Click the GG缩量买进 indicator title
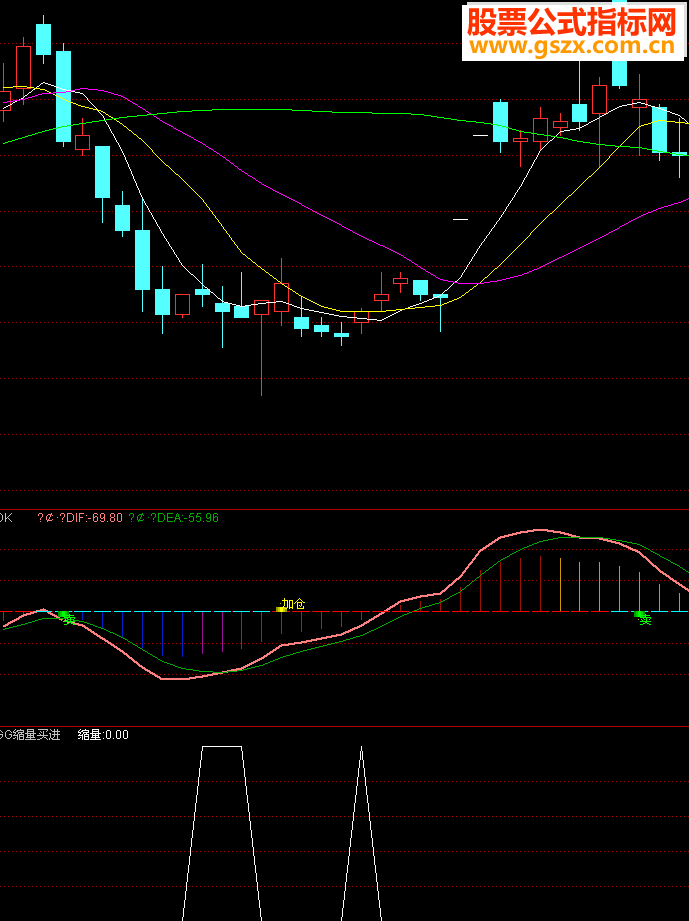This screenshot has width=689, height=921. [x=30, y=735]
